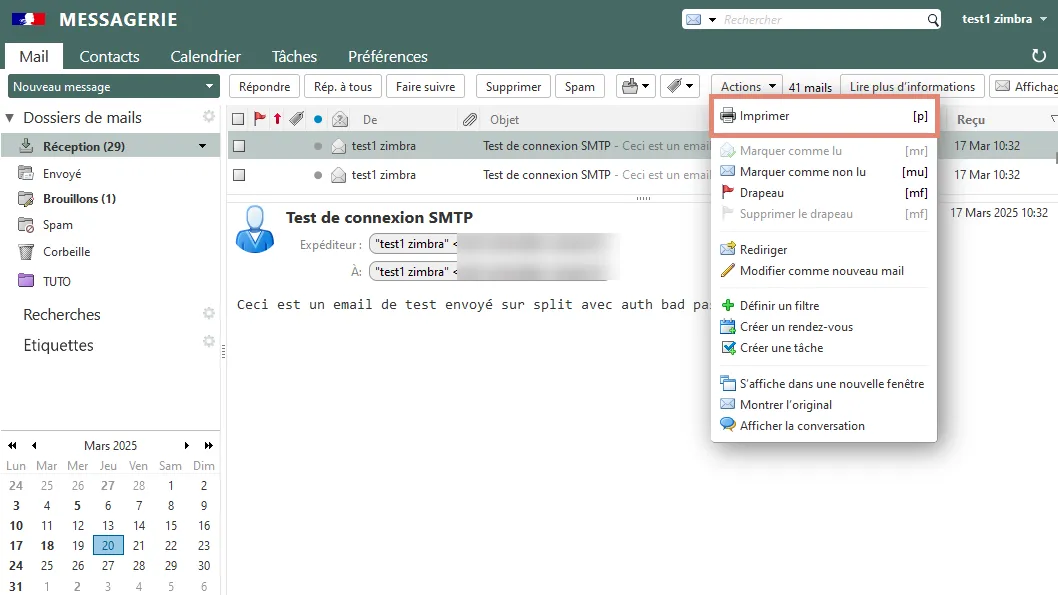Sort by read status dot column
This screenshot has width=1058, height=595.
coord(318,119)
